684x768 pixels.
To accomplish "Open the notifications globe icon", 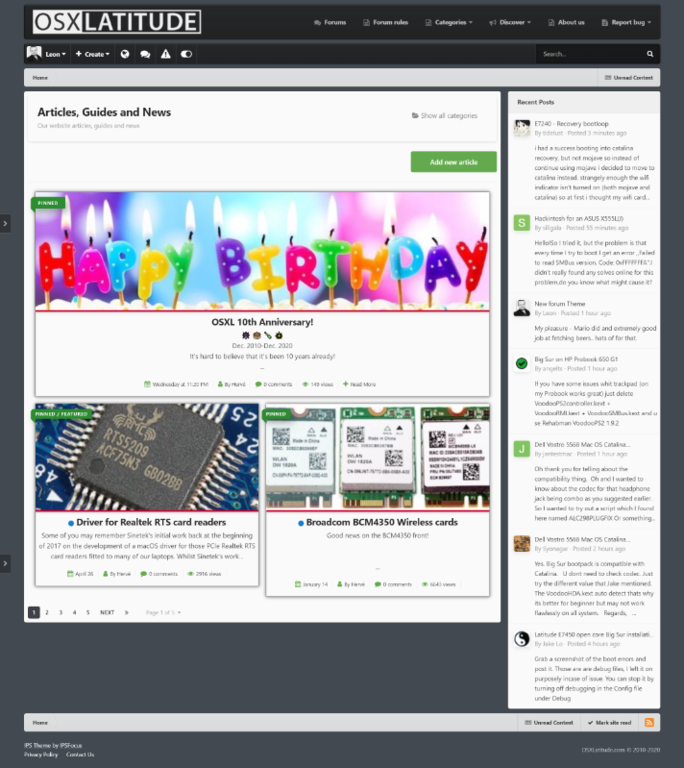I will 125,54.
